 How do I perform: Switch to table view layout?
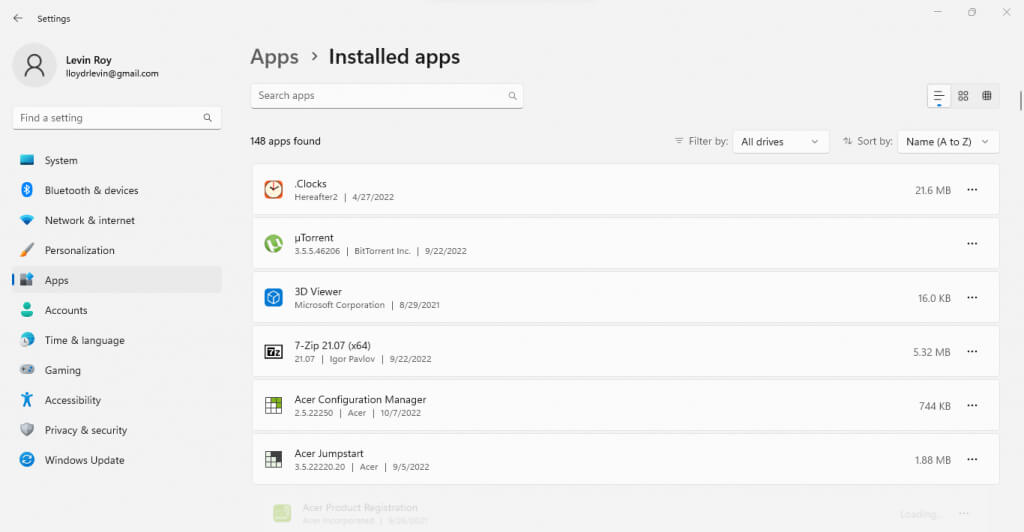coord(987,96)
